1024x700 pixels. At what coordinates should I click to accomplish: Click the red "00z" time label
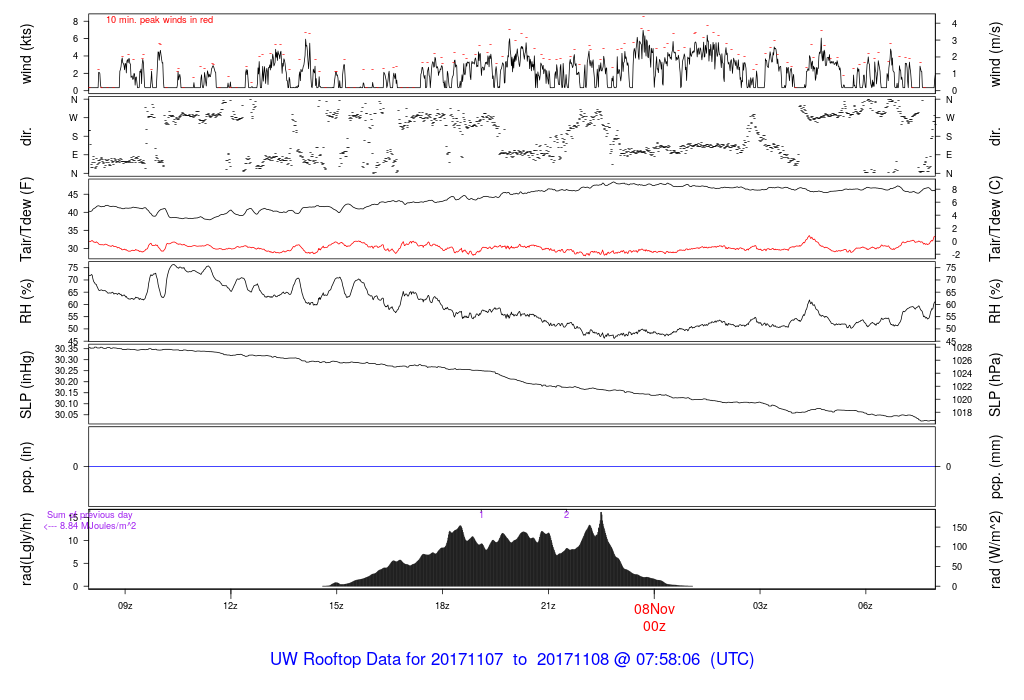coord(654,626)
